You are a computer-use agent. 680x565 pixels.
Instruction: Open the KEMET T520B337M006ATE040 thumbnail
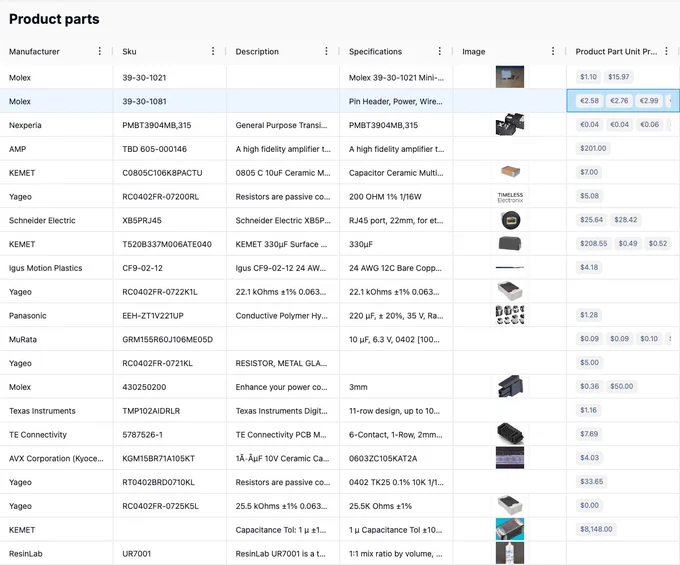pyautogui.click(x=510, y=243)
